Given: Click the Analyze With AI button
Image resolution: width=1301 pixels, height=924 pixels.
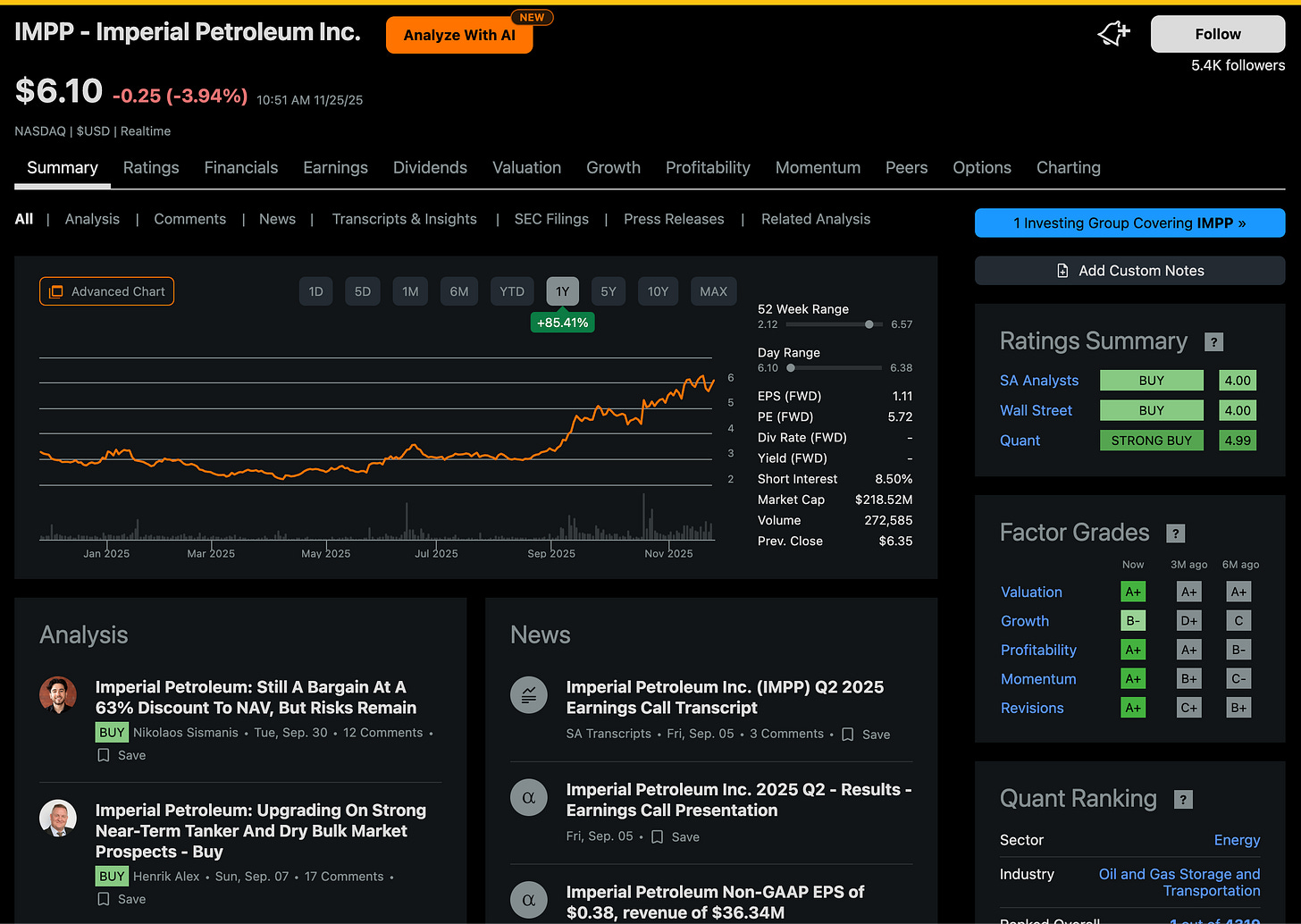Looking at the screenshot, I should [459, 35].
